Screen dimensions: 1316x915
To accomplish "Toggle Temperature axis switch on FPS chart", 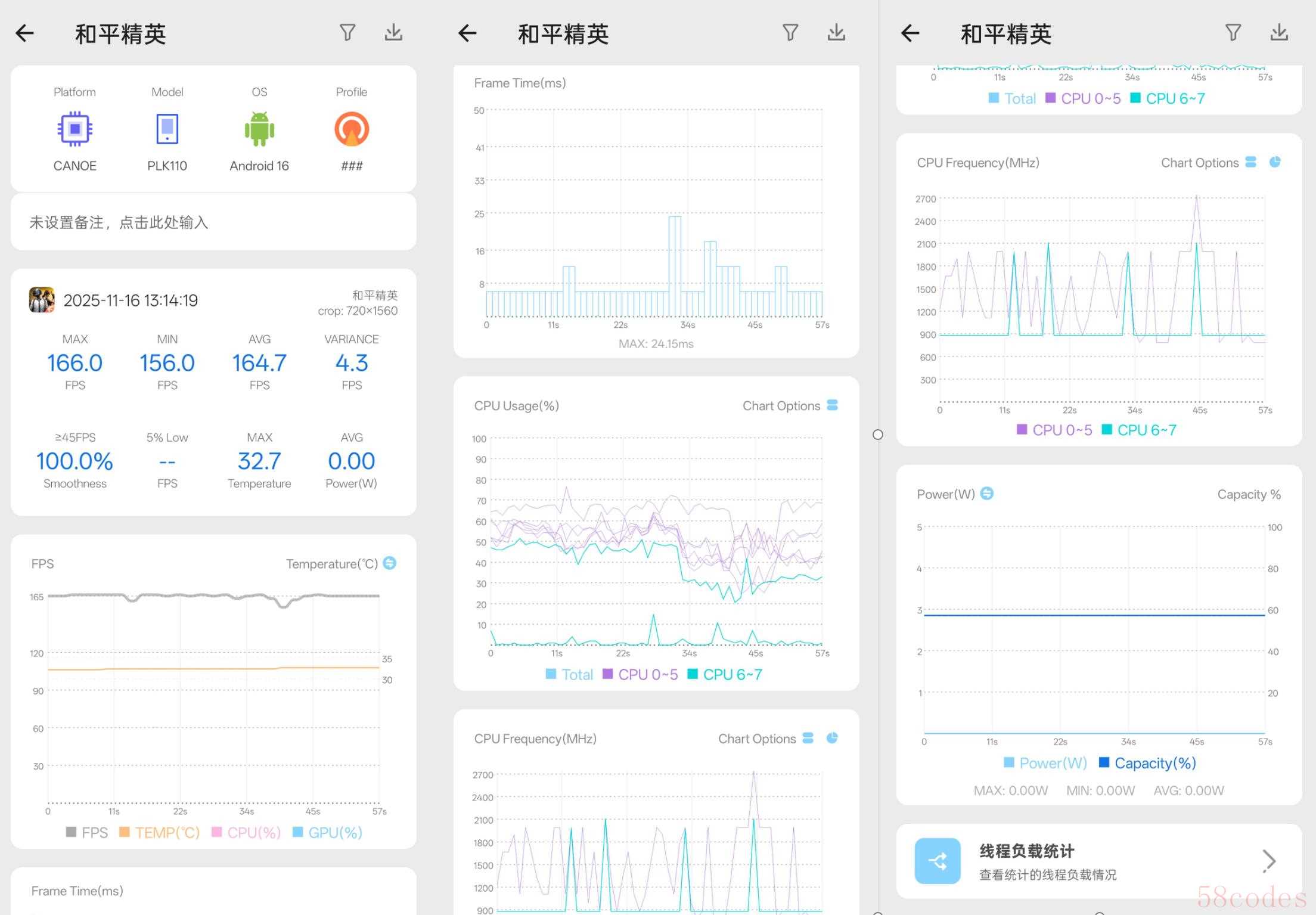I will click(390, 563).
